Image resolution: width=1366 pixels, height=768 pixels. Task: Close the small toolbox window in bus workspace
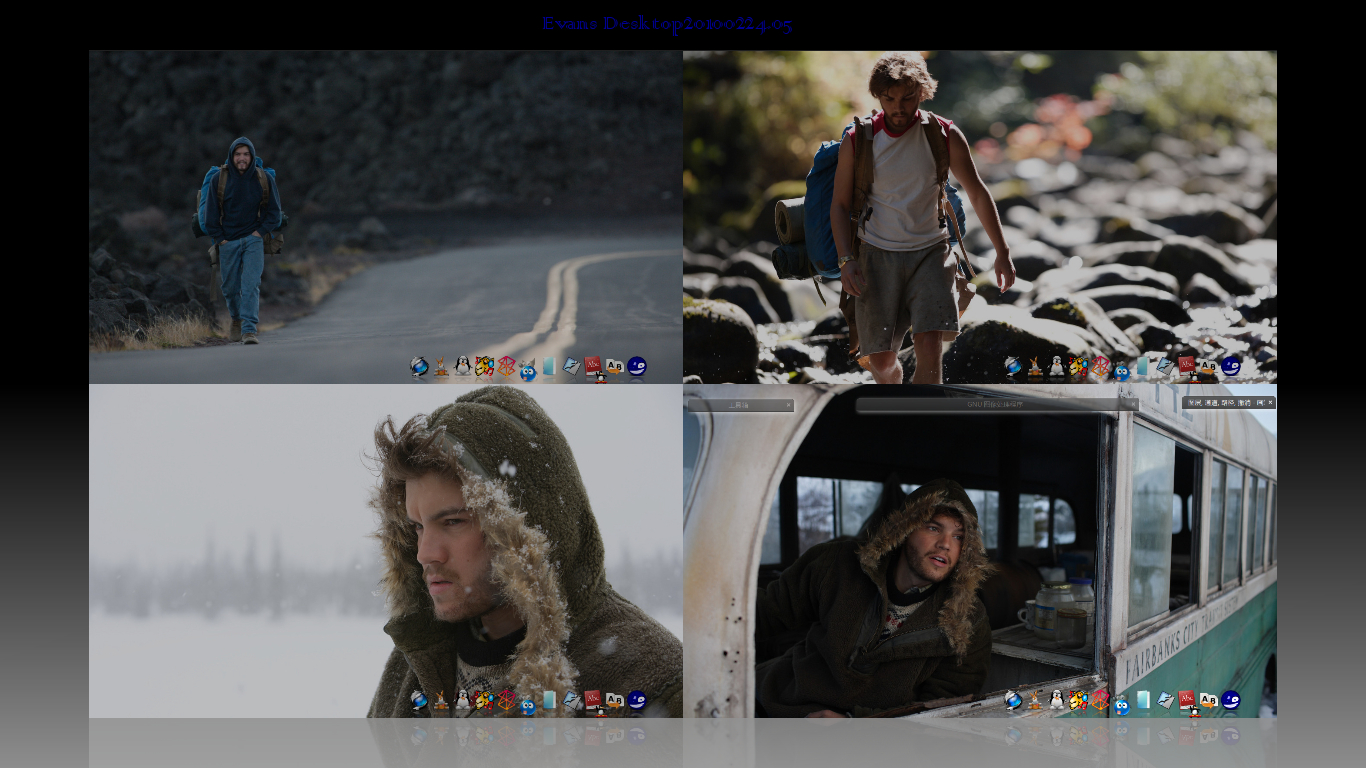pos(788,405)
